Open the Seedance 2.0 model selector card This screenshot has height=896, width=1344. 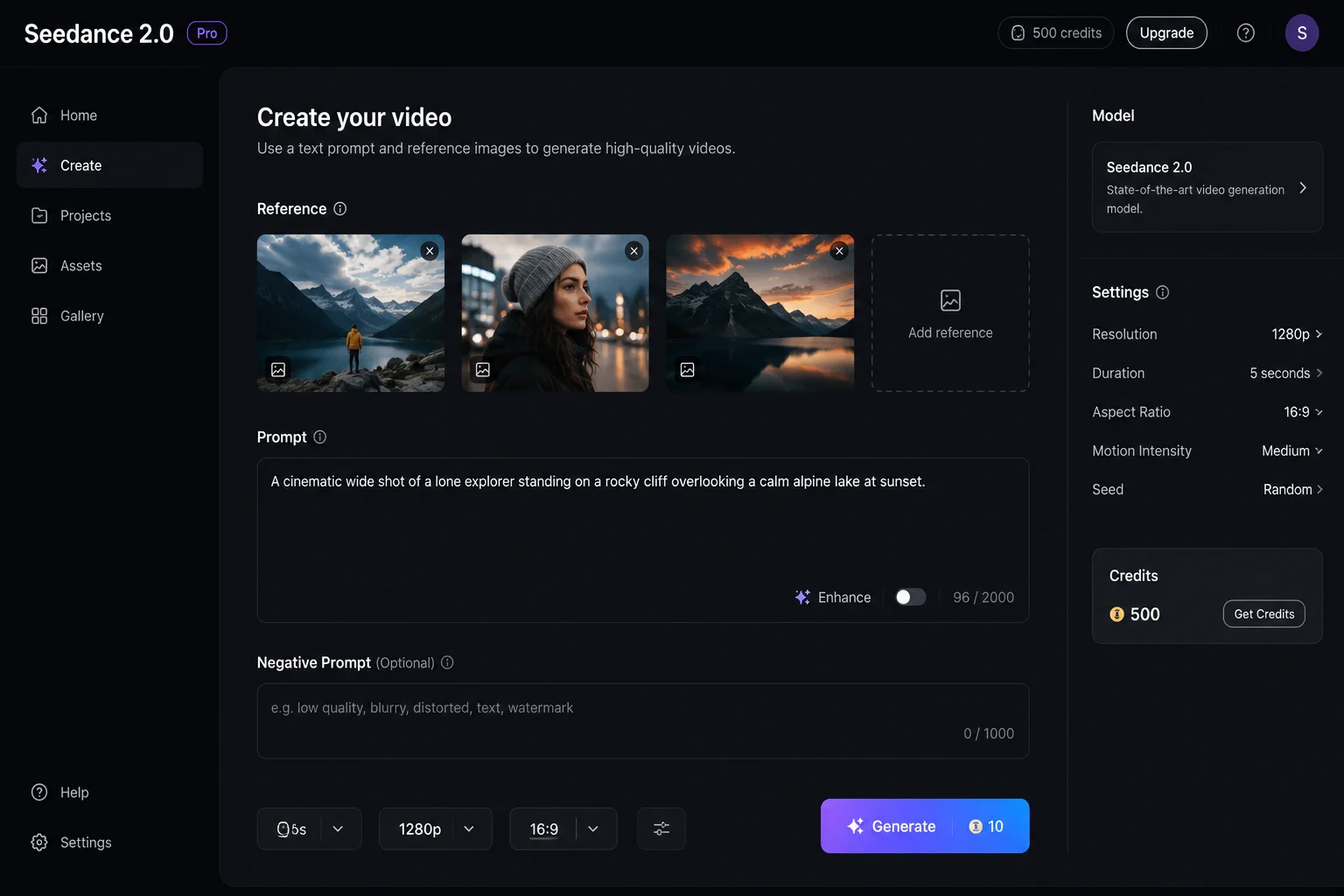click(x=1207, y=187)
